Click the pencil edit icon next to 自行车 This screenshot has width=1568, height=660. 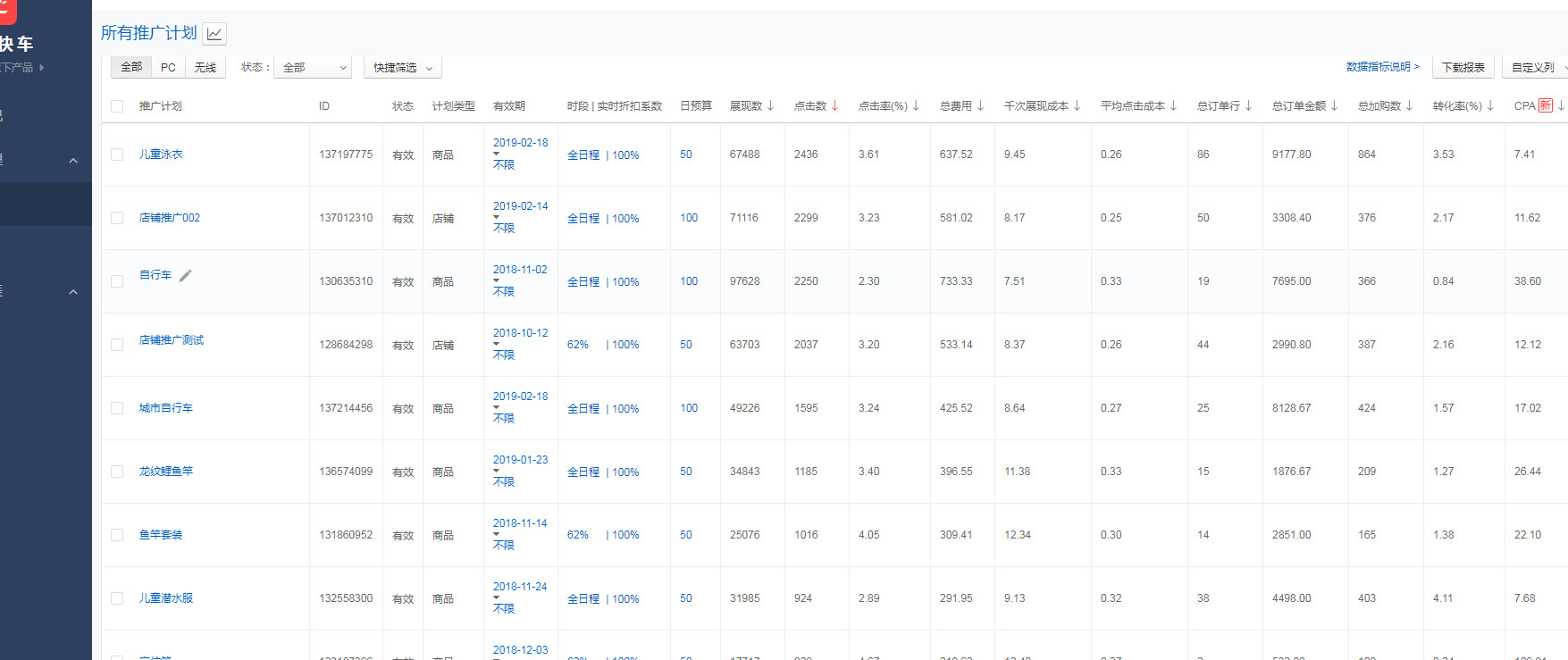185,276
